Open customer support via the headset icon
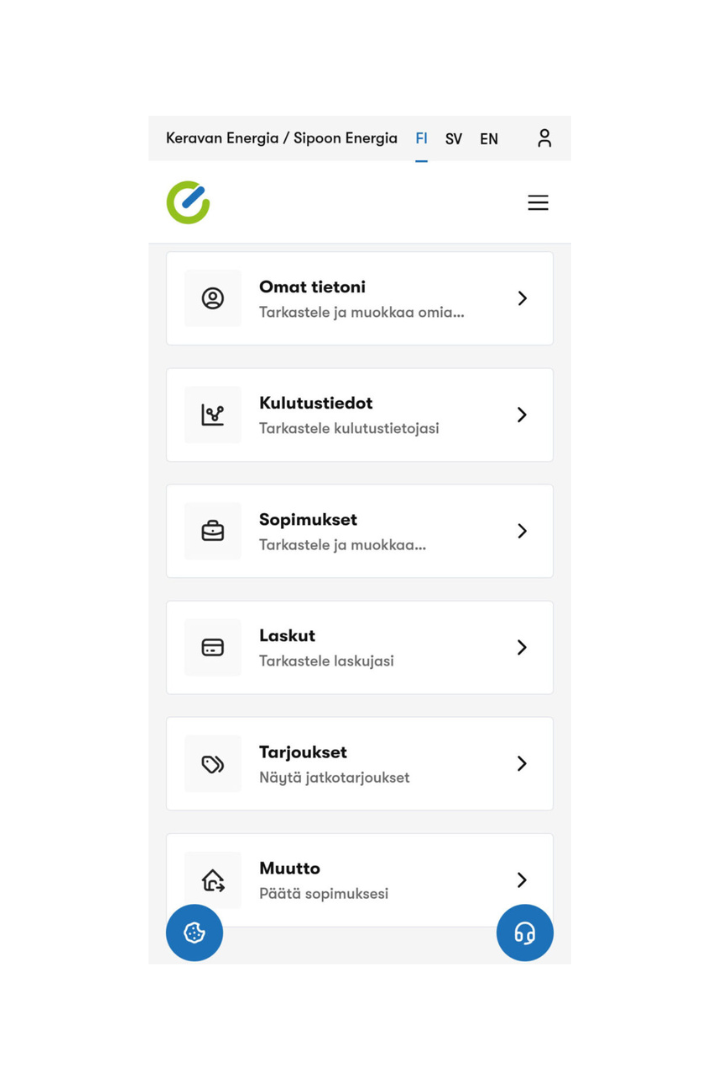 pyautogui.click(x=525, y=933)
